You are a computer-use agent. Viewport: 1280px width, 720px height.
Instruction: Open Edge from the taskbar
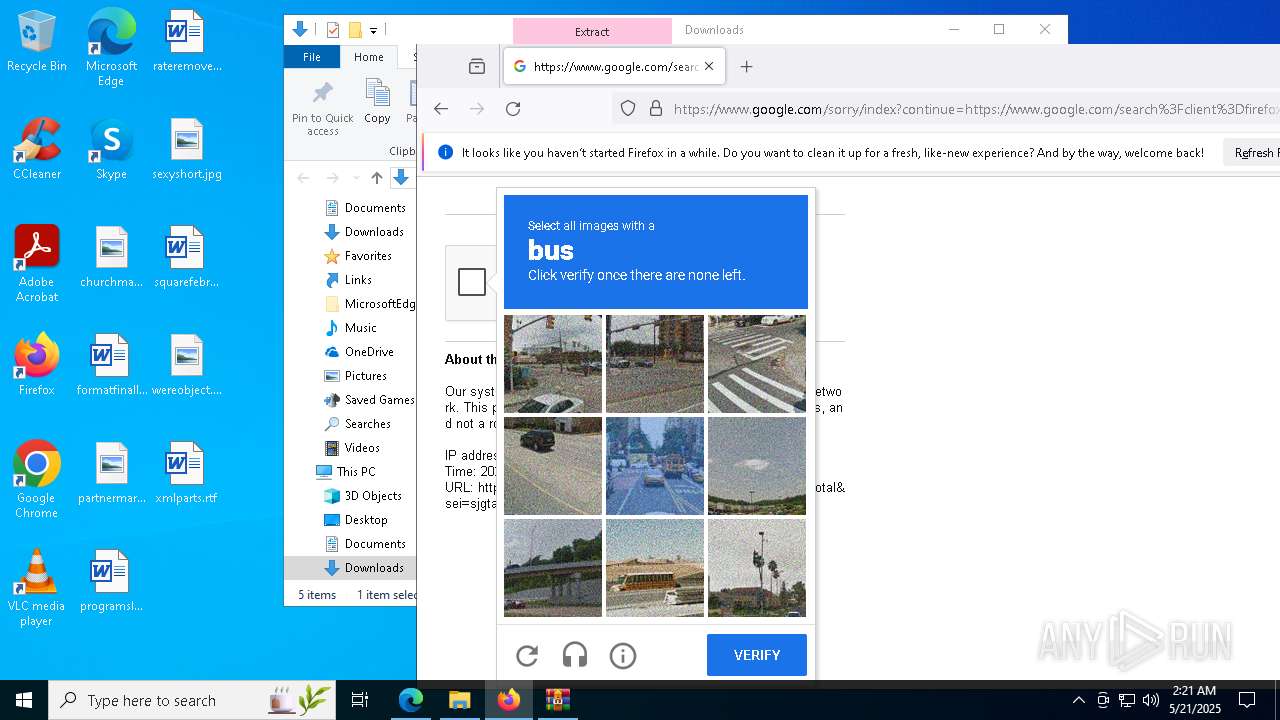411,700
